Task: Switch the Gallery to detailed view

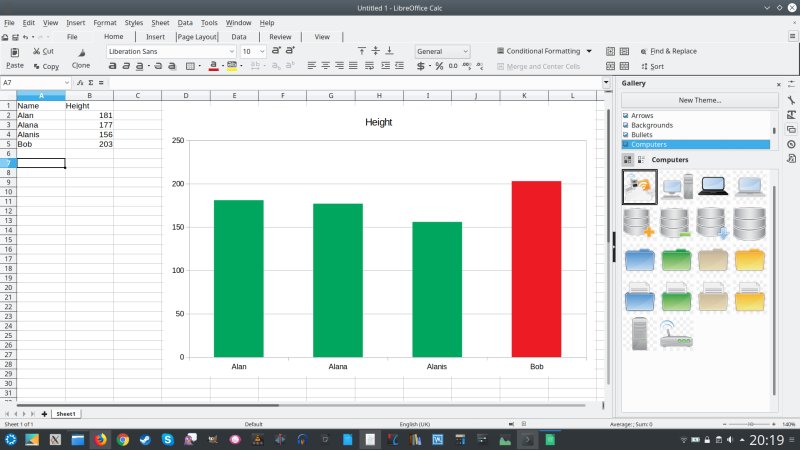Action: (x=640, y=159)
